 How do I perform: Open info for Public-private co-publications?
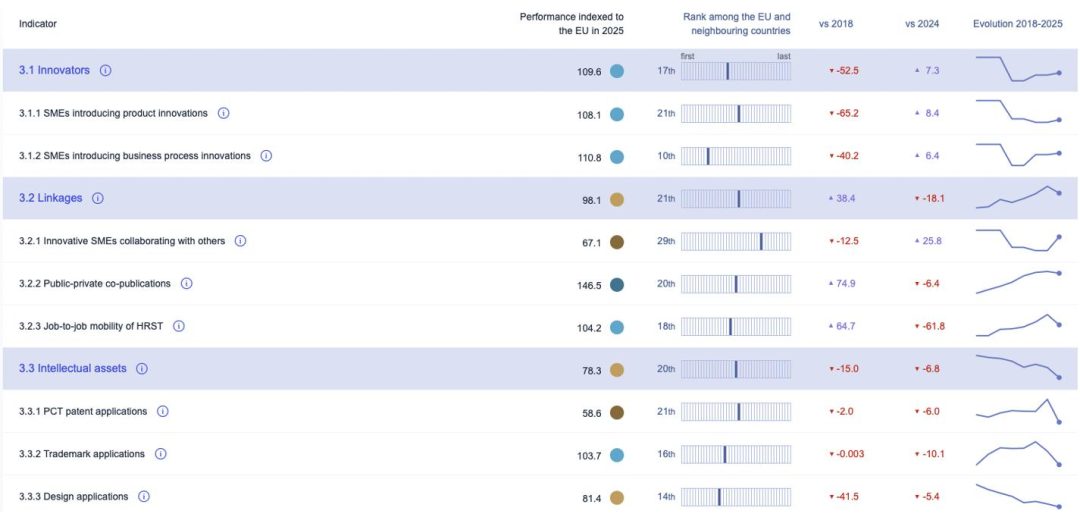(187, 284)
